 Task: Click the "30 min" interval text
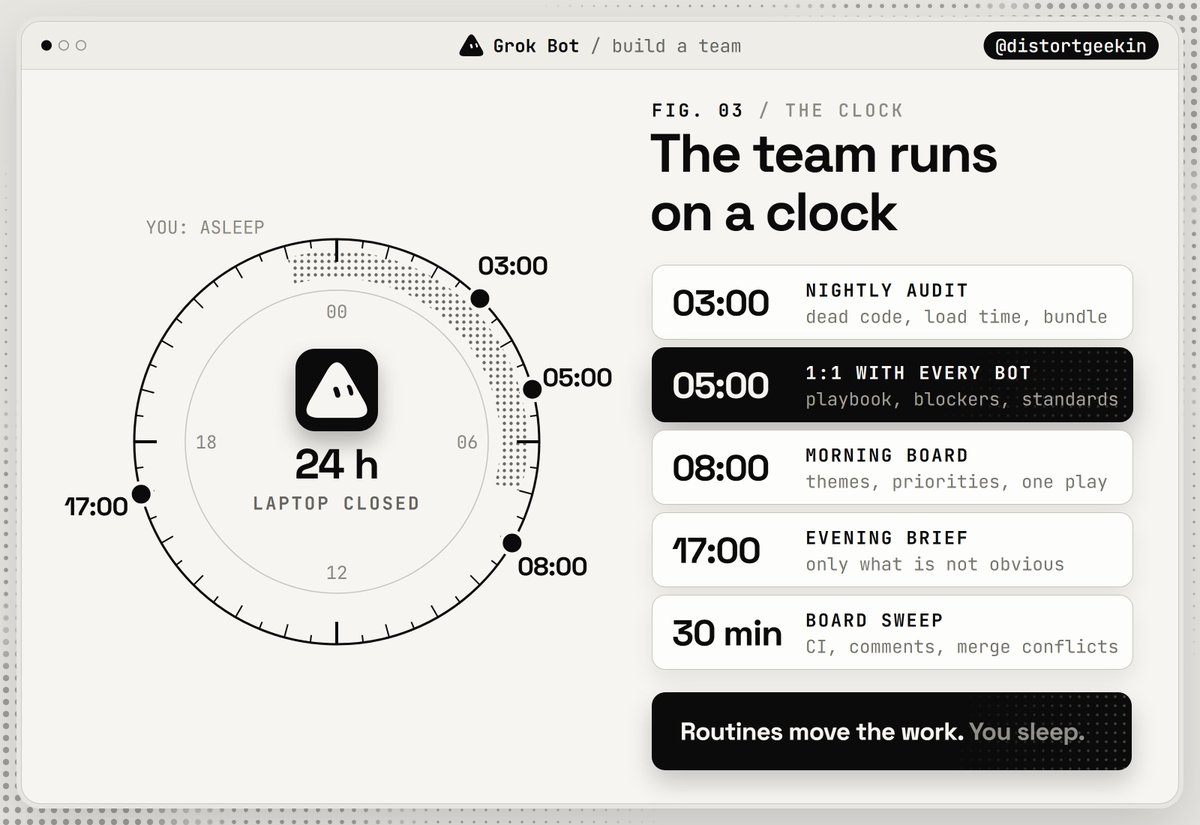pos(727,633)
